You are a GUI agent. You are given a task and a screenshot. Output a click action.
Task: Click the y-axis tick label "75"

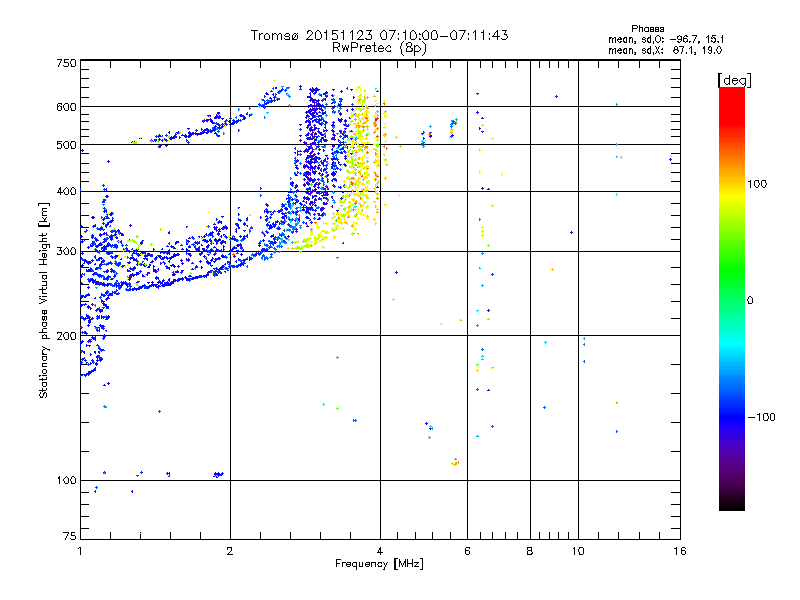pyautogui.click(x=70, y=536)
